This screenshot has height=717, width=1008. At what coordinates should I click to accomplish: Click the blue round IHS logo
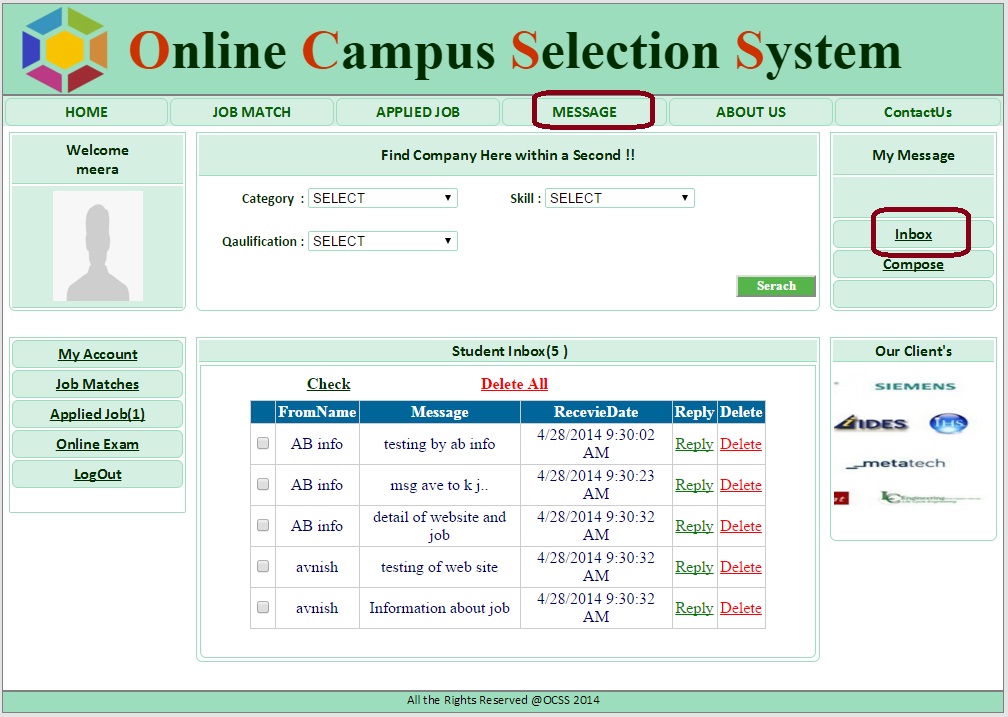tap(948, 424)
